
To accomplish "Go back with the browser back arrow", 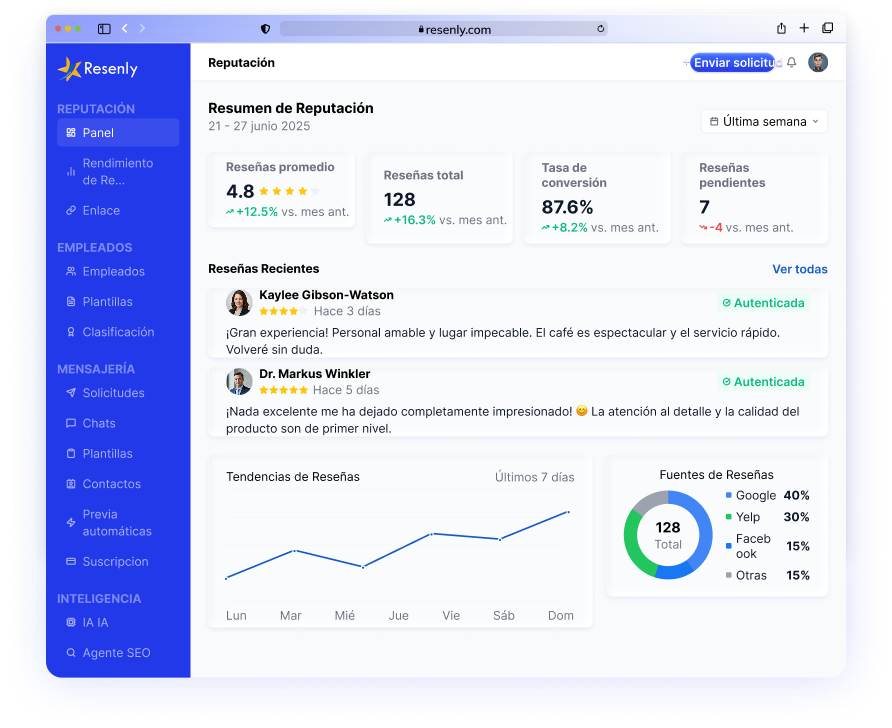I will (125, 28).
